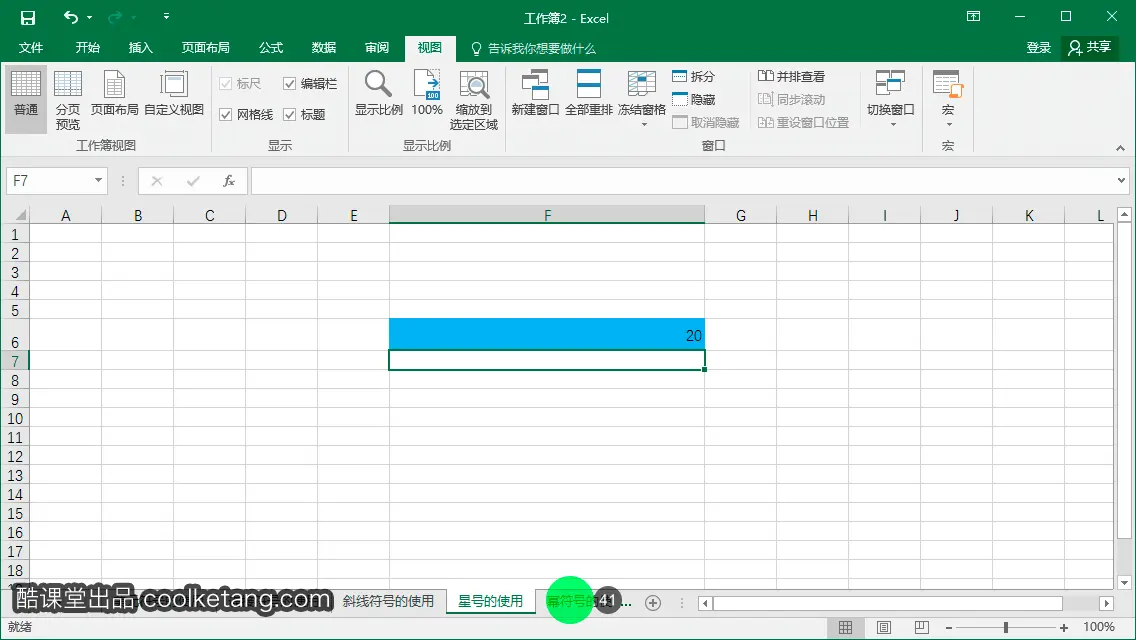Toggle the Headings (标题) checkbox

click(289, 115)
